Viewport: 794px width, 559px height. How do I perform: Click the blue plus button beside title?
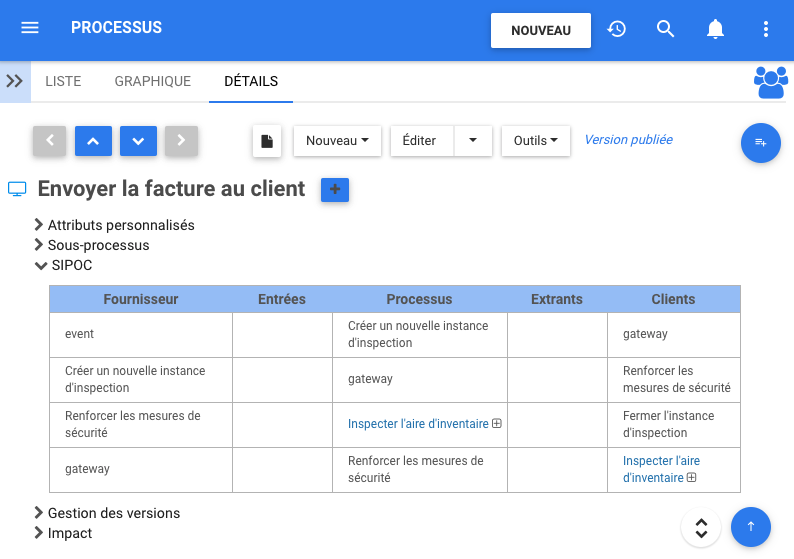click(335, 189)
